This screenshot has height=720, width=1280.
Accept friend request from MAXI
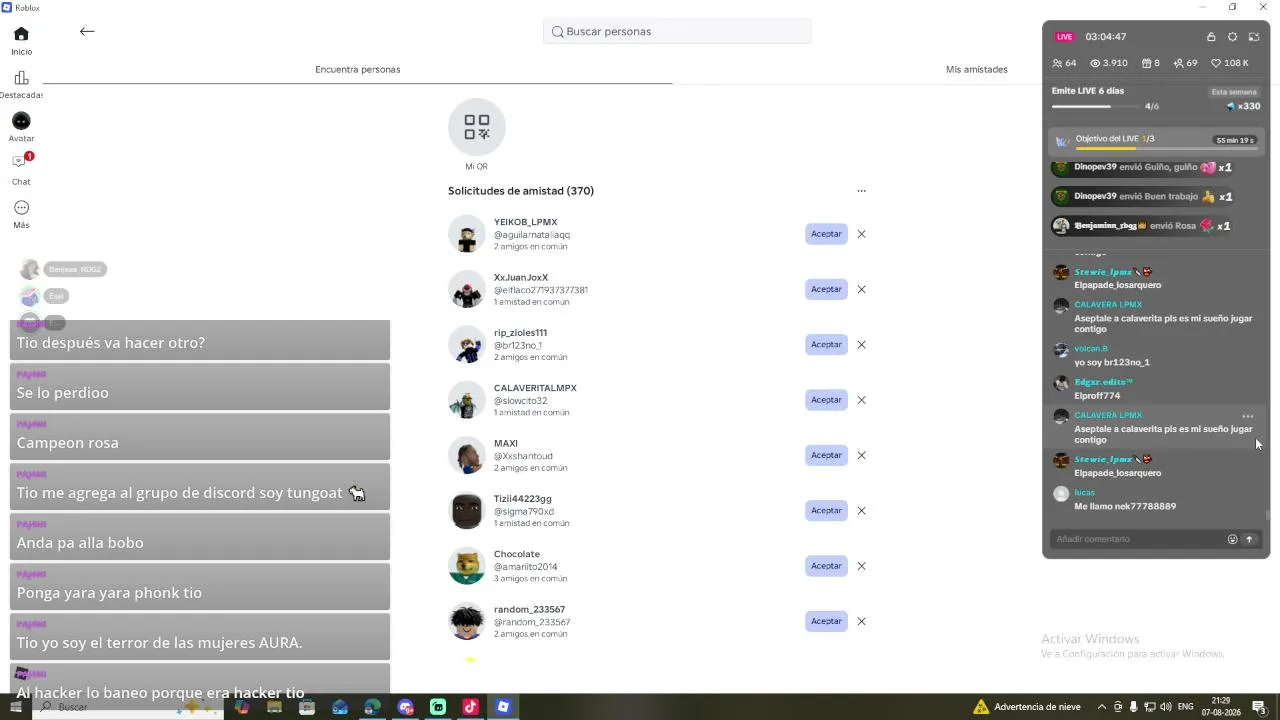coord(826,455)
